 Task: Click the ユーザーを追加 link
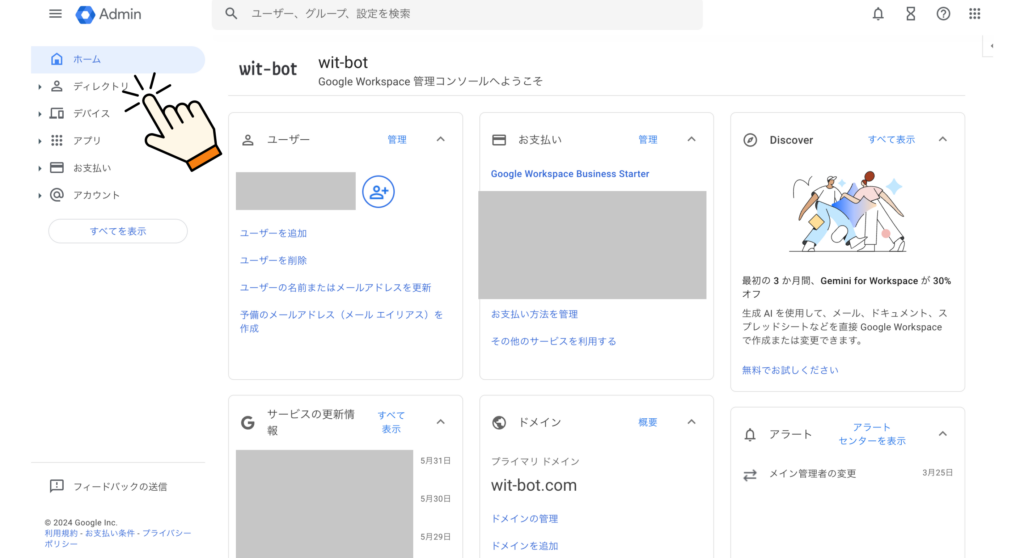[273, 233]
